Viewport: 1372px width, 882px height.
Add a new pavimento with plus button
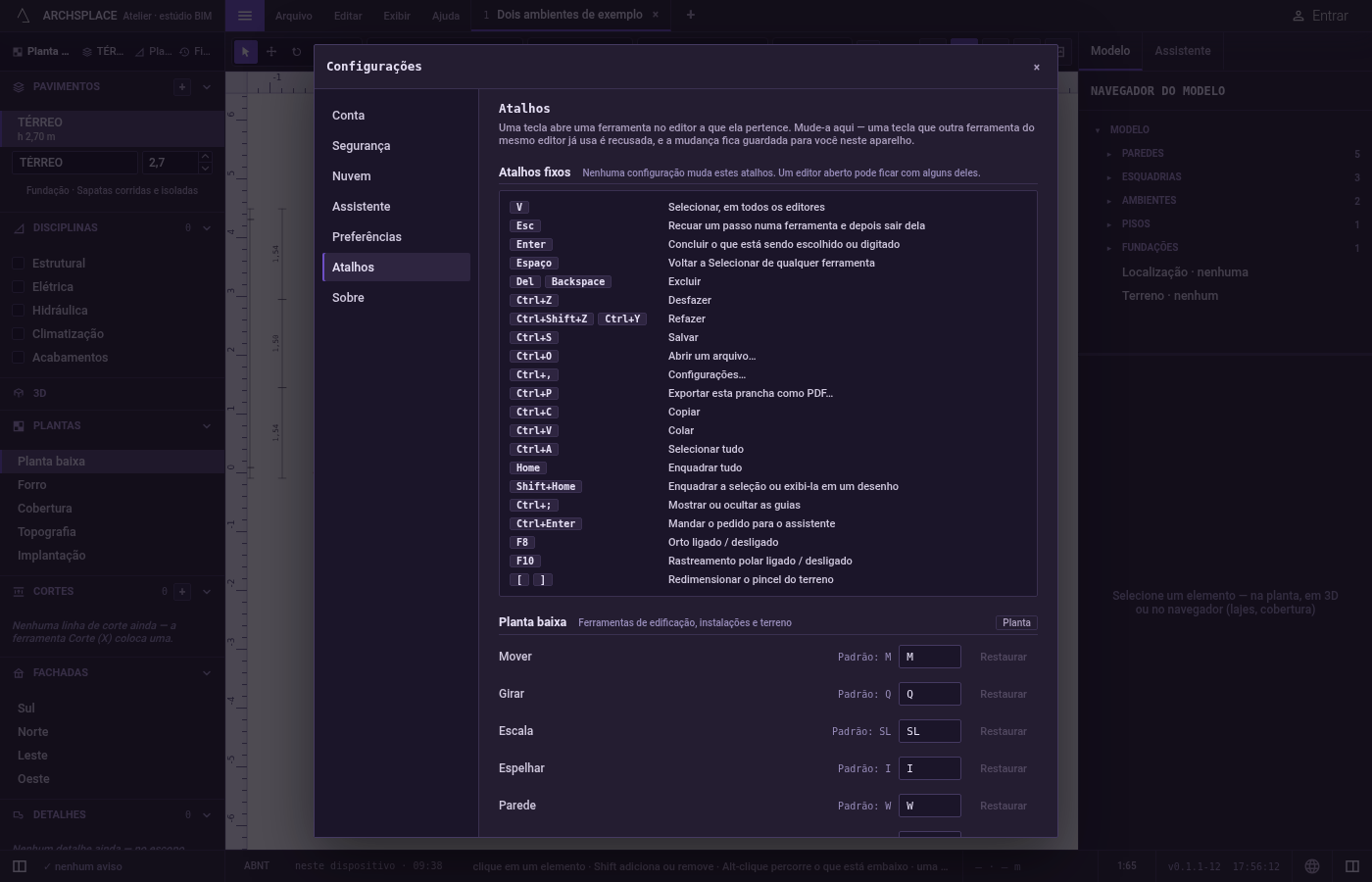coord(181,87)
